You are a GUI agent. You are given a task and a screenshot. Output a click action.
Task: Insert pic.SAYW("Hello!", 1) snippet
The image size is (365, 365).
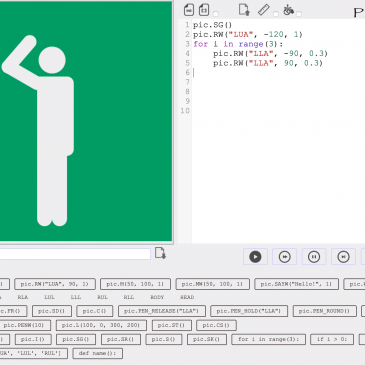pos(296,284)
